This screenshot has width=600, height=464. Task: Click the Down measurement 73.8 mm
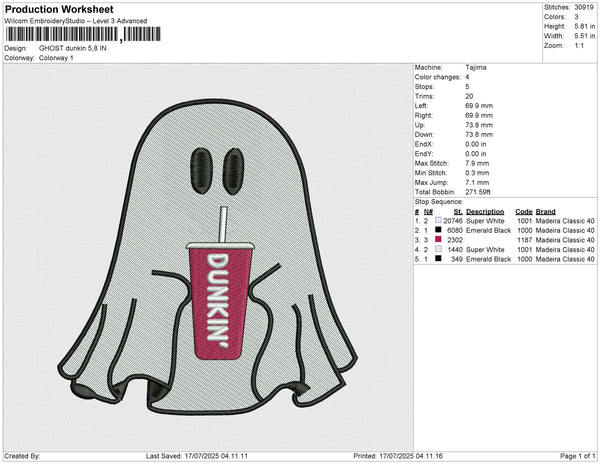479,134
